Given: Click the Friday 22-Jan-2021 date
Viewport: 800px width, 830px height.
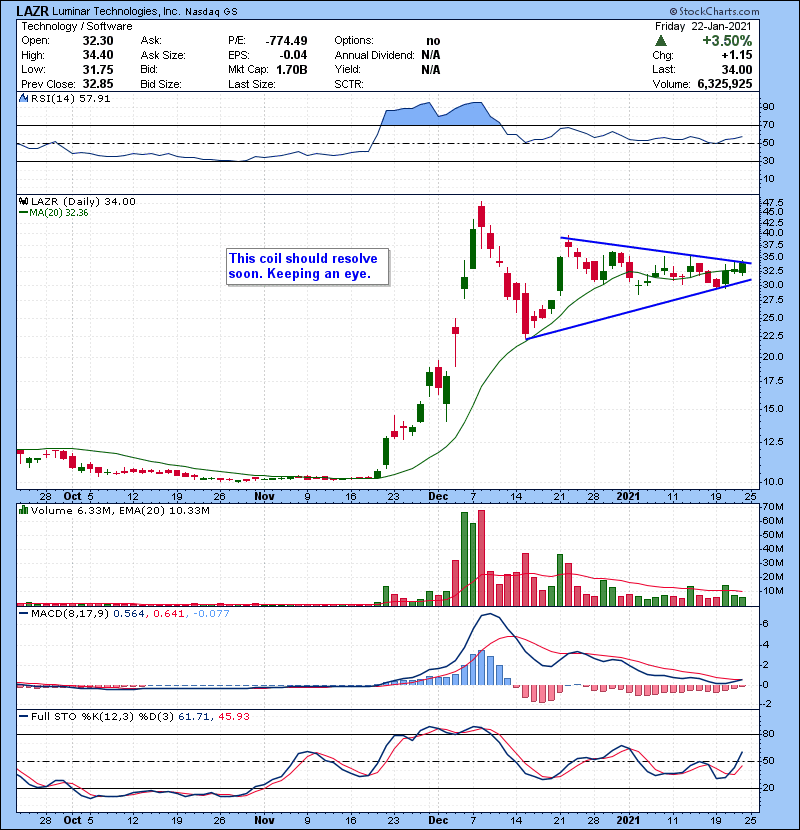Looking at the screenshot, I should point(703,26).
